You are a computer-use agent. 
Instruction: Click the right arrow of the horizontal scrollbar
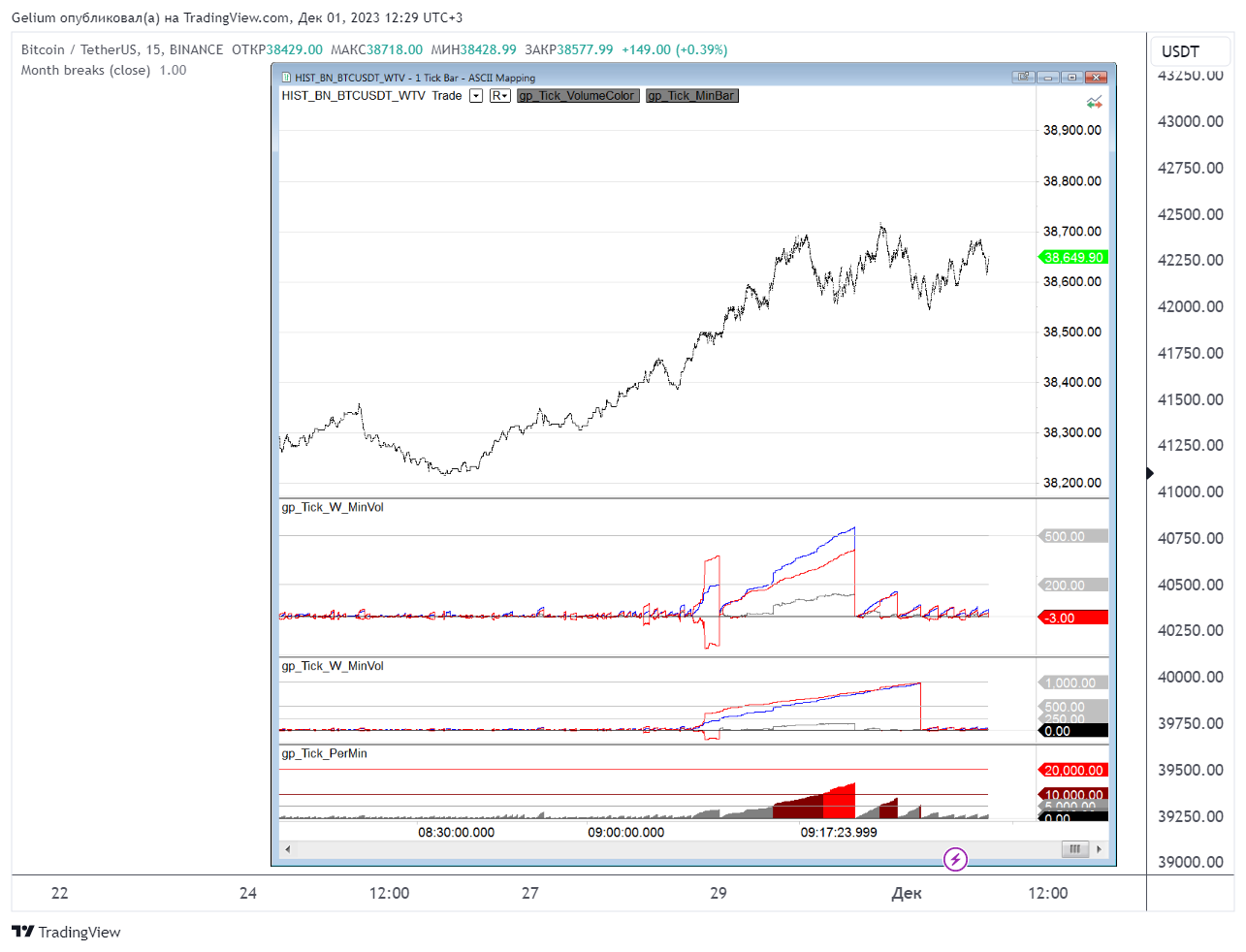tap(1099, 849)
